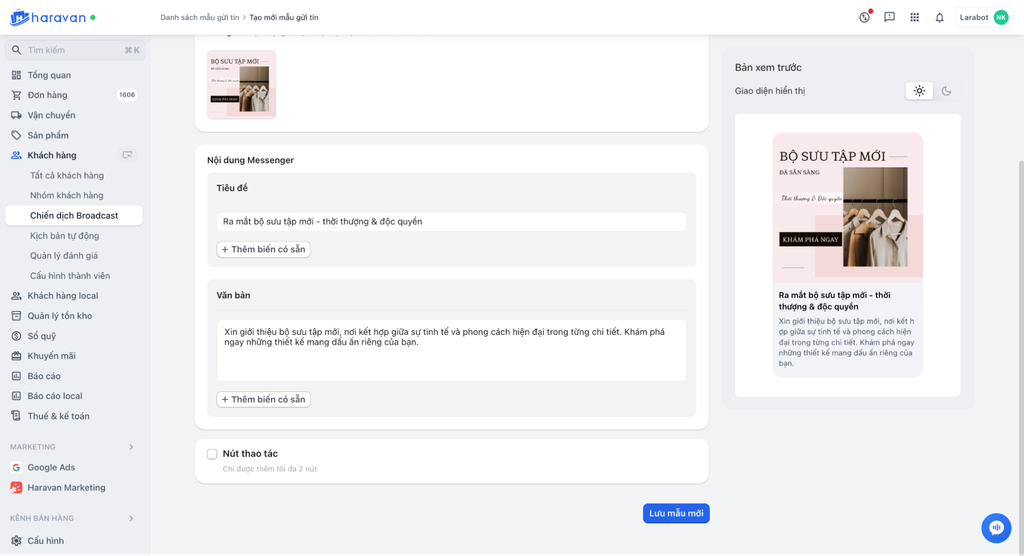1024x556 pixels.
Task: Click the Google Ads sidebar icon
Action: pyautogui.click(x=16, y=467)
